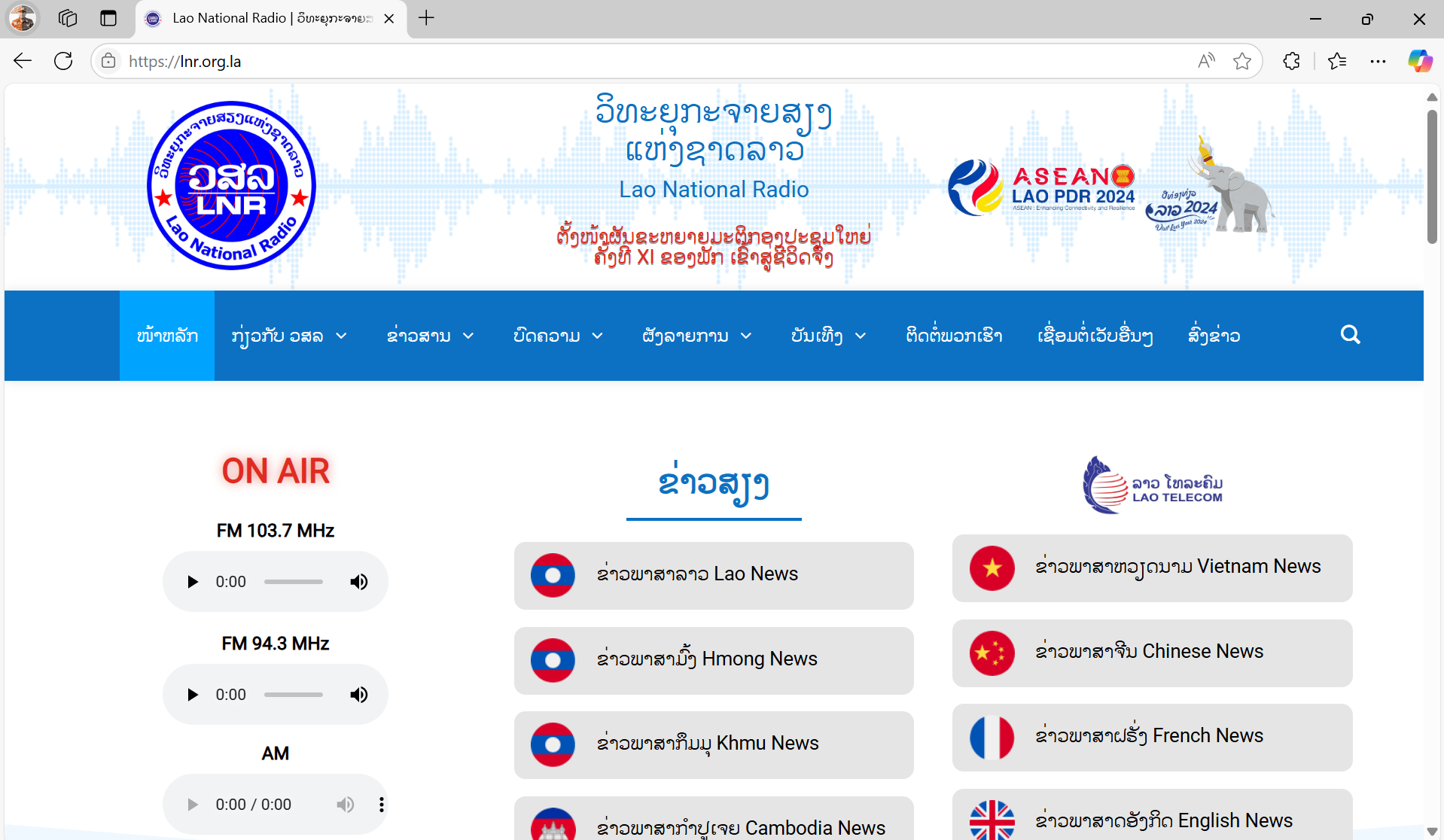Play the FM 103.7 MHz stream
This screenshot has width=1444, height=840.
coord(193,582)
